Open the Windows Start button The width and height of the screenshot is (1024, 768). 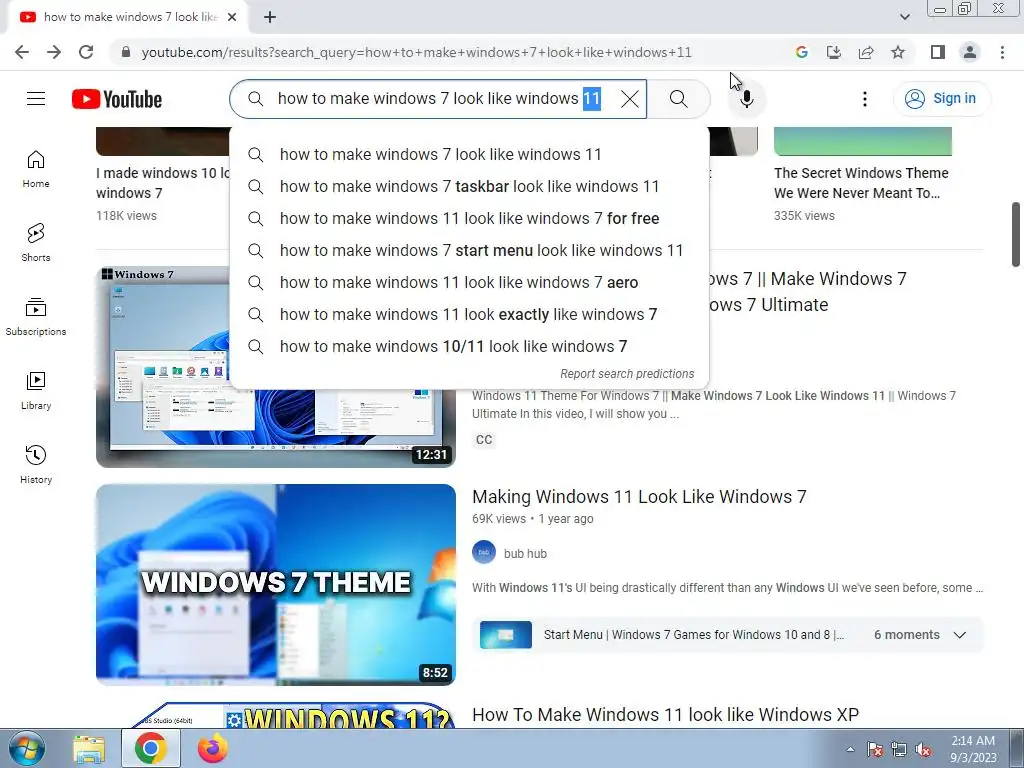27,748
